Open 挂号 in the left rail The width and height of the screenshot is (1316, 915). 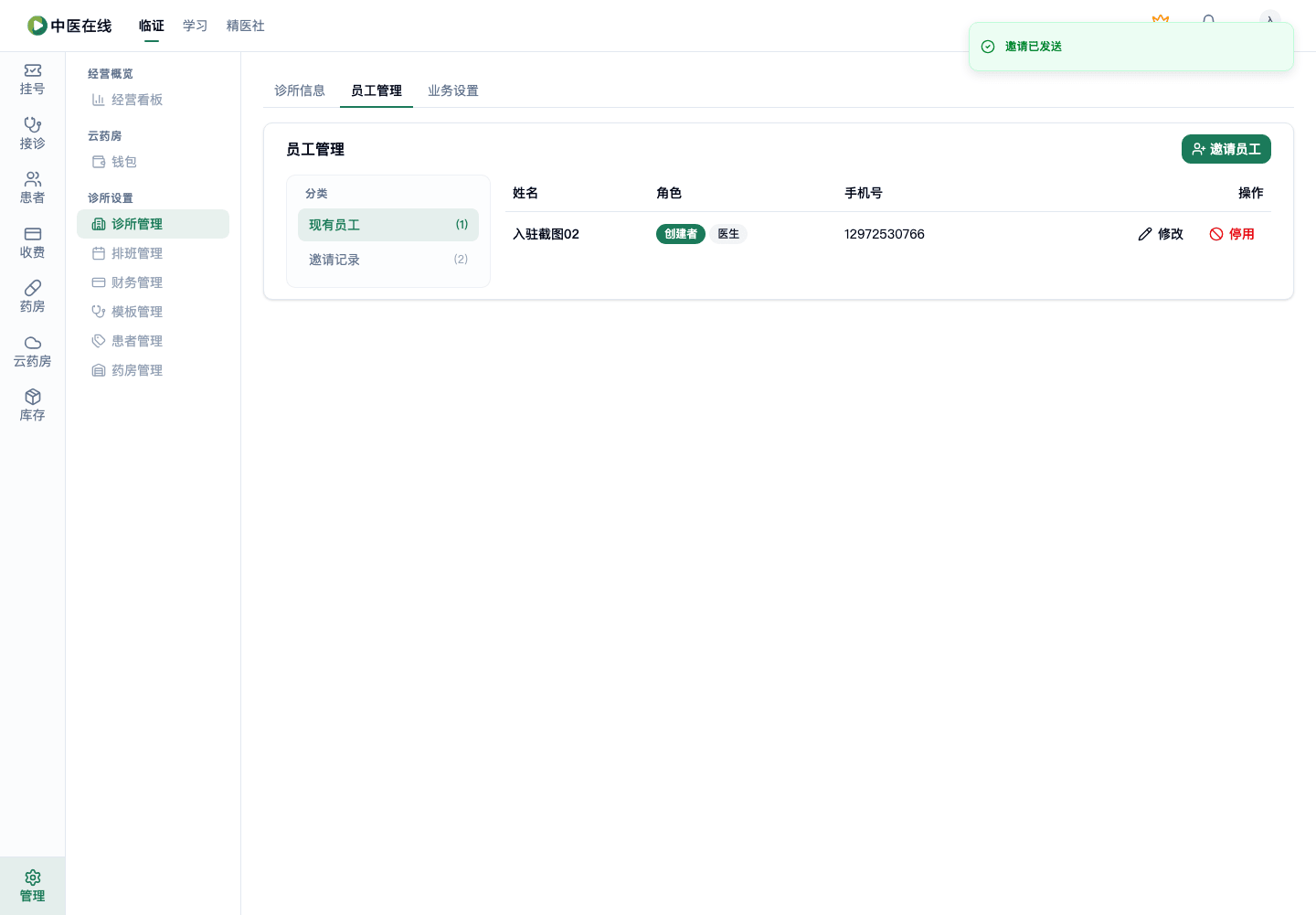coord(32,80)
